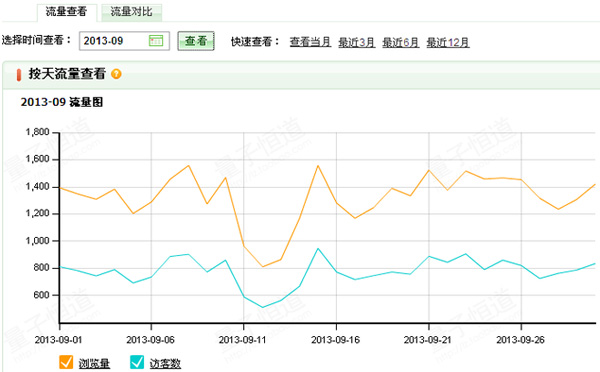
Task: Click the 2013-09 流量图 chart title
Action: [x=62, y=102]
